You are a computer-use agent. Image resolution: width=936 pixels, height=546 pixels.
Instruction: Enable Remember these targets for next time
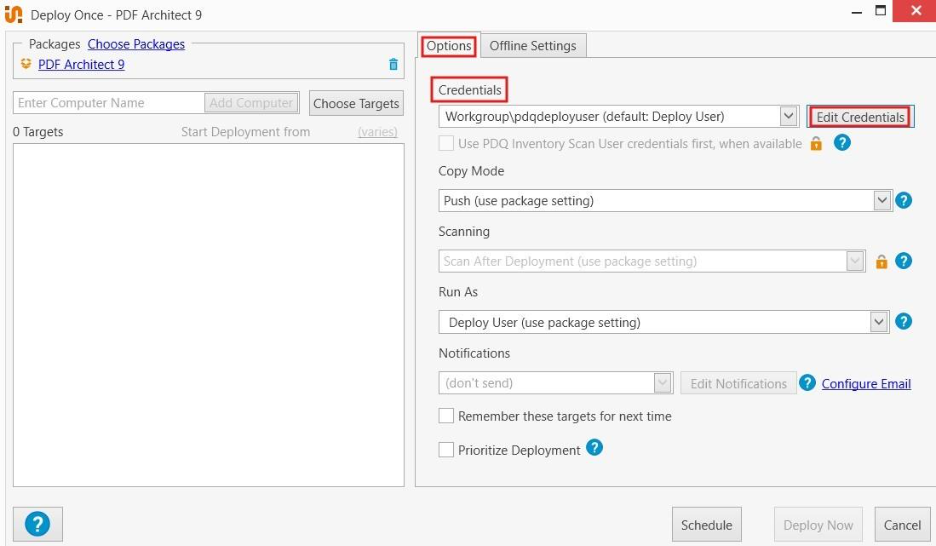point(446,416)
